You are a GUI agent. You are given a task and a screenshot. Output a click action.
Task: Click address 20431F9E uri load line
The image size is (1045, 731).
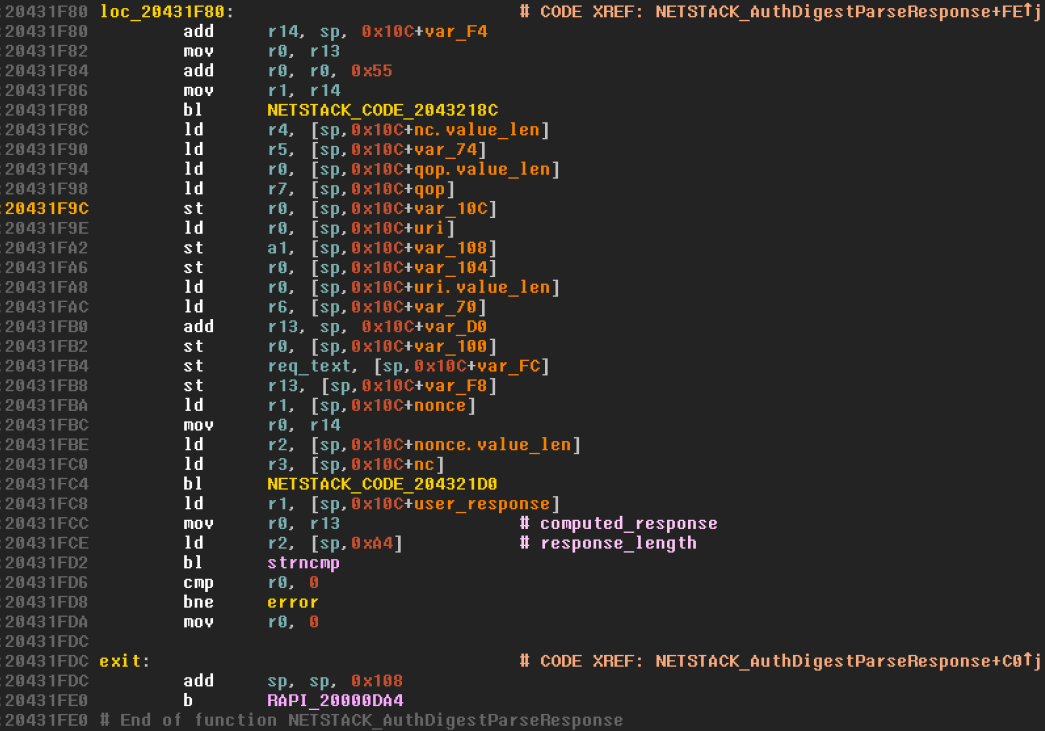click(x=47, y=228)
